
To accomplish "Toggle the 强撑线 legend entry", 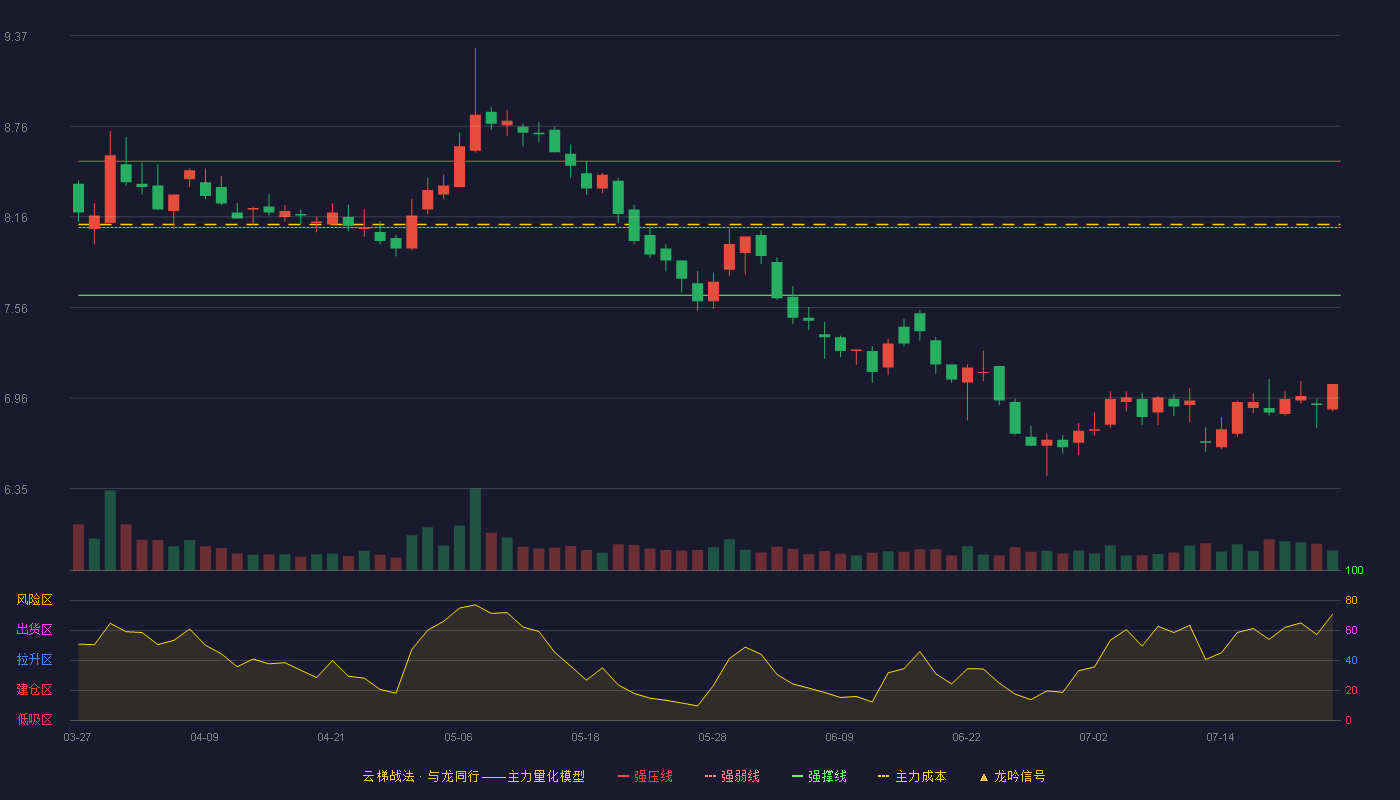I will [819, 776].
